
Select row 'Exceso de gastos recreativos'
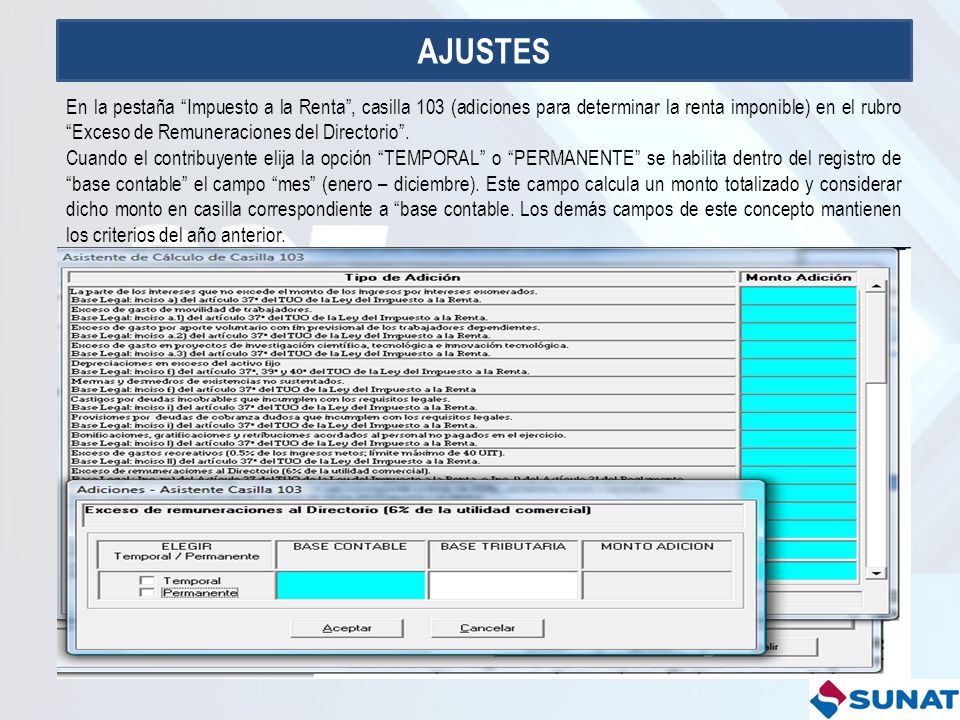pyautogui.click(x=402, y=457)
